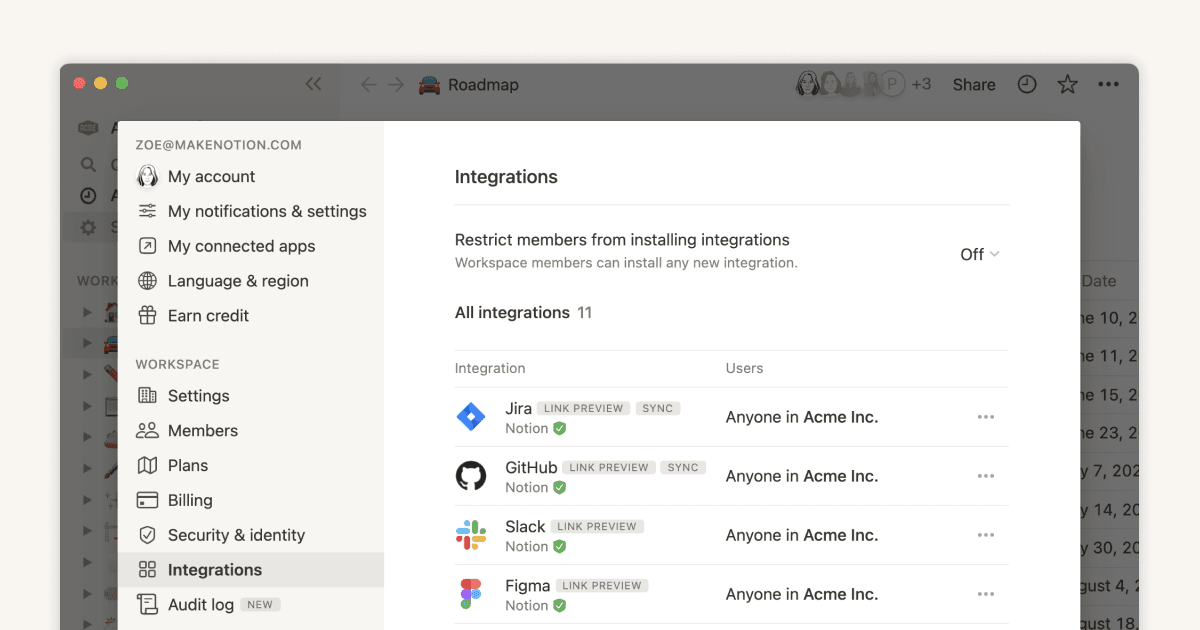Open workspace Members settings
Viewport: 1200px width, 630px height.
204,430
